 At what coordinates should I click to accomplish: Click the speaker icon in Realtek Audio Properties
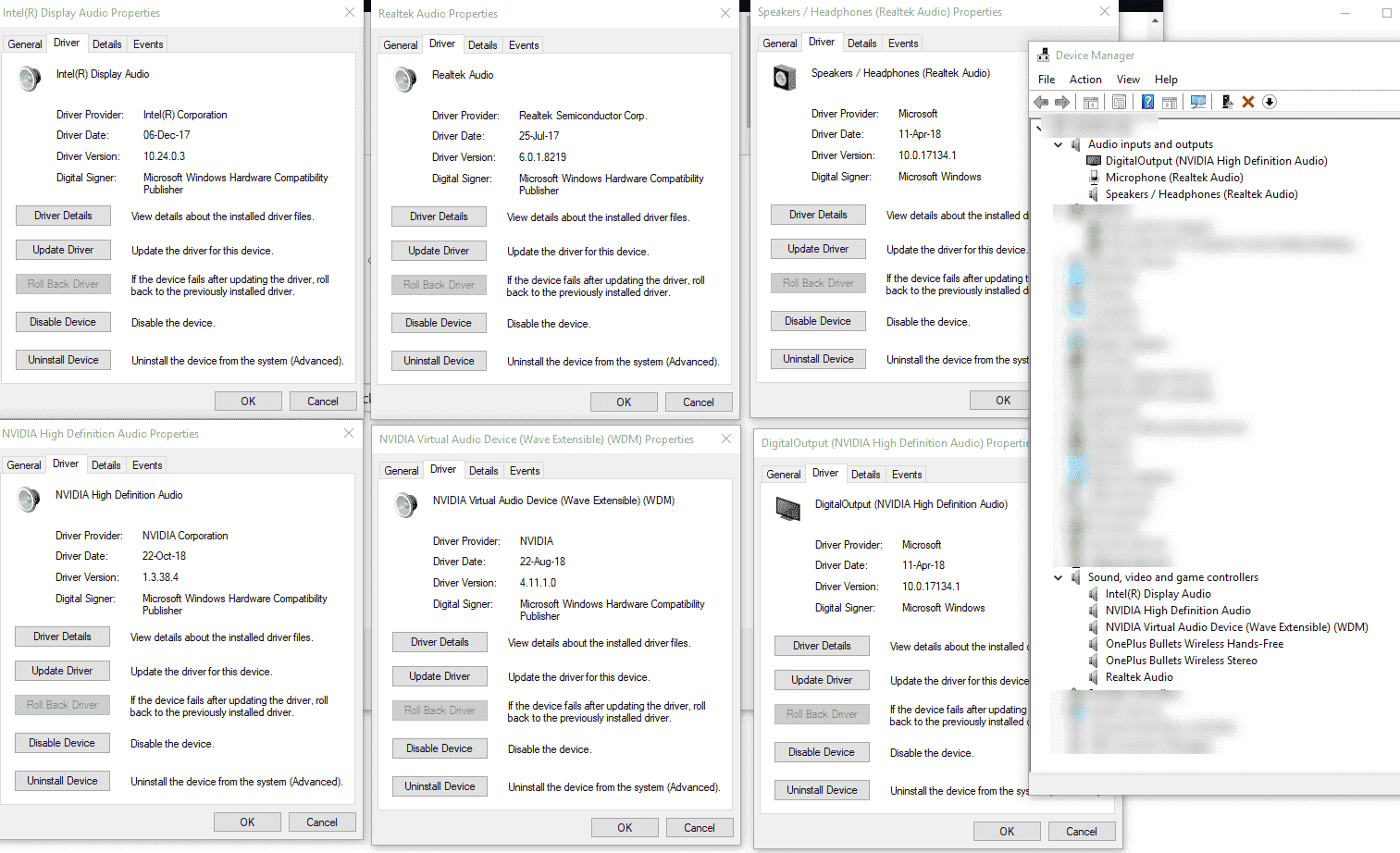[x=404, y=79]
